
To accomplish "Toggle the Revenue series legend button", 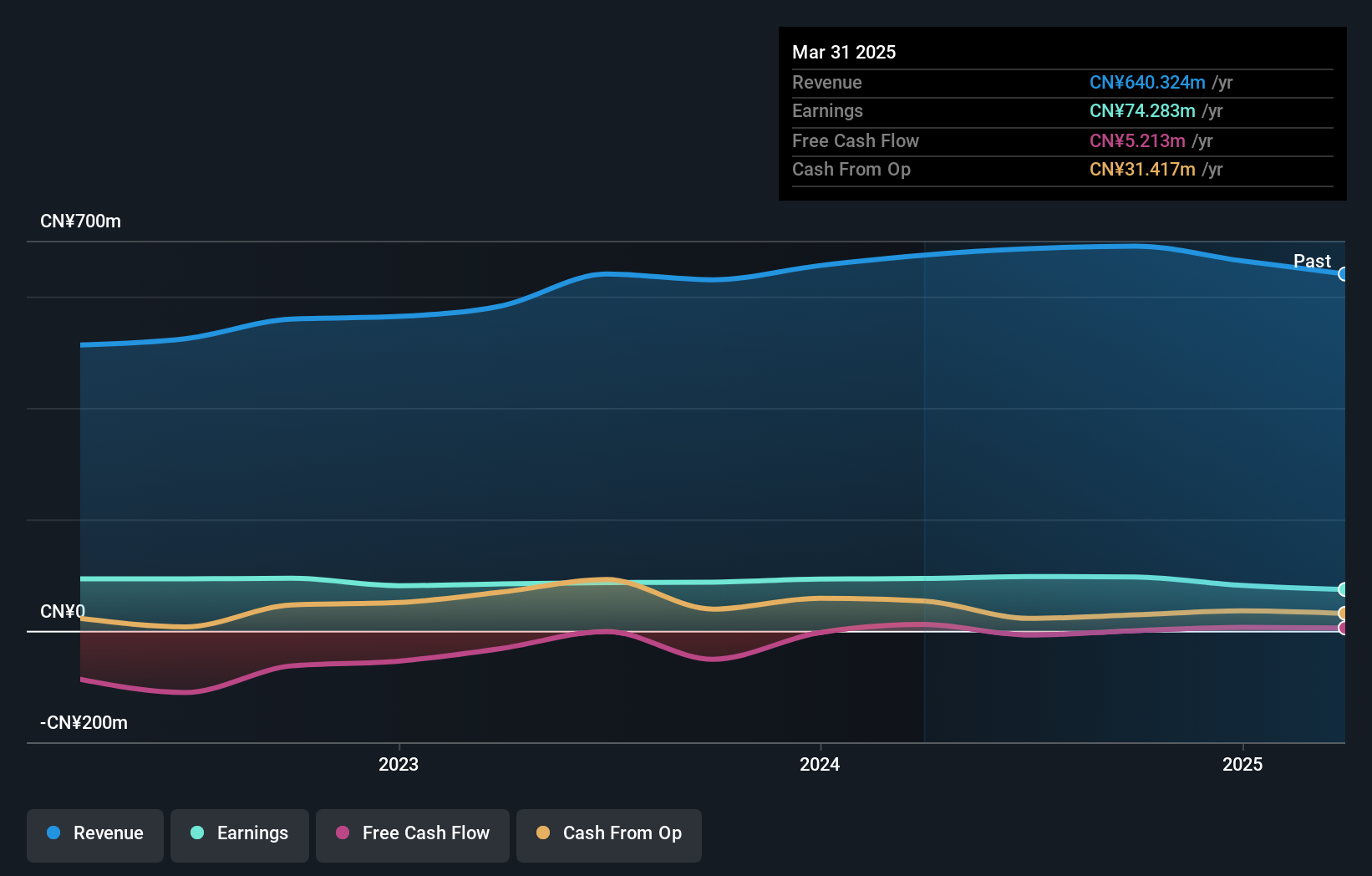I will pyautogui.click(x=95, y=835).
